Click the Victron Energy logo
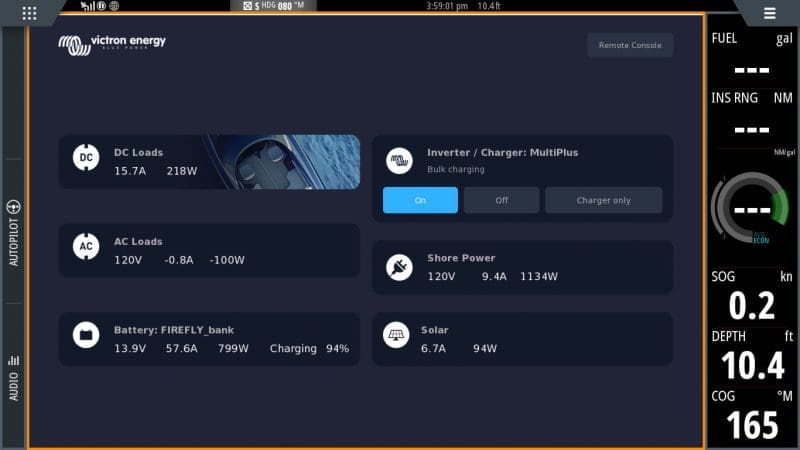This screenshot has width=800, height=450. point(112,45)
